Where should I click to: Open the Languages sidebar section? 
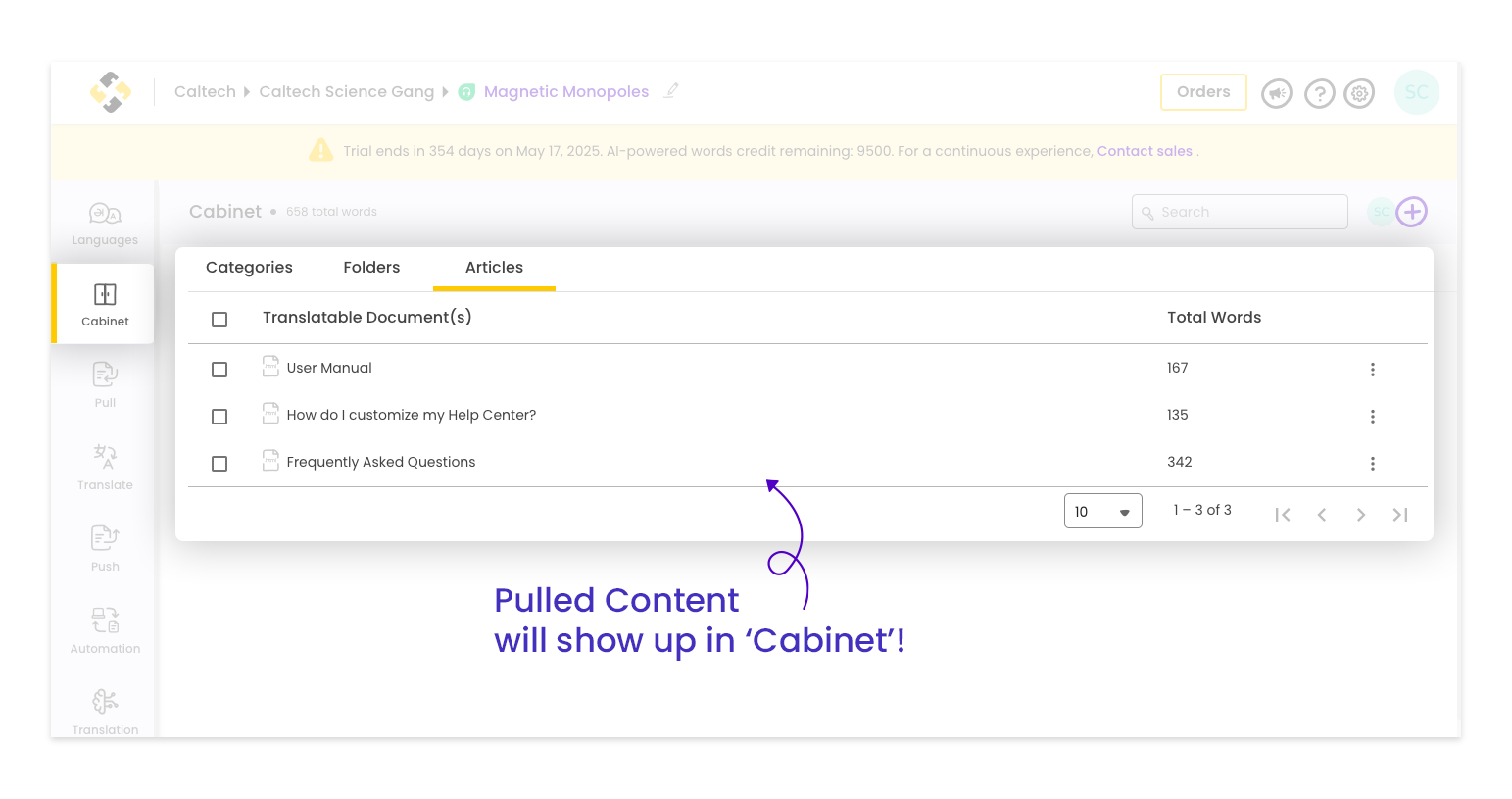click(105, 224)
